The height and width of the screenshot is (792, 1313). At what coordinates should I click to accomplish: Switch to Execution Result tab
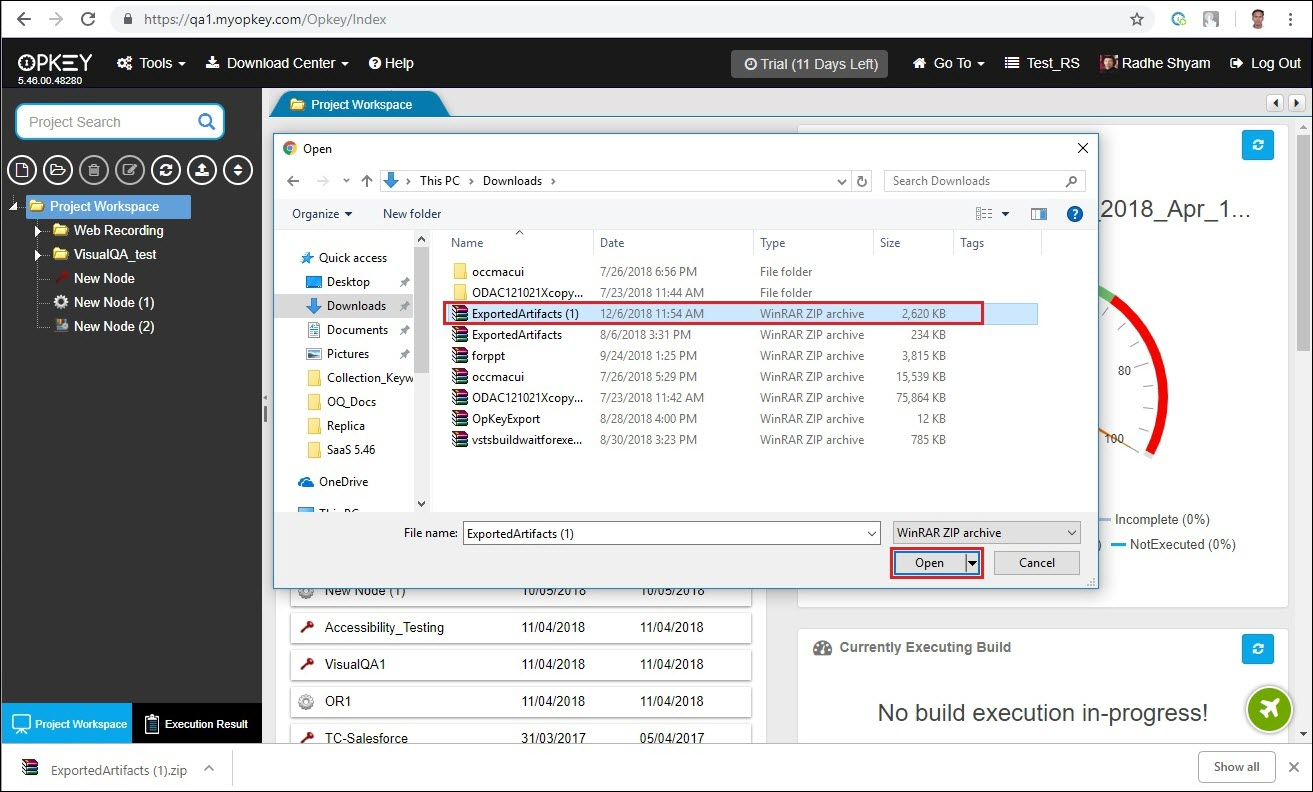196,724
